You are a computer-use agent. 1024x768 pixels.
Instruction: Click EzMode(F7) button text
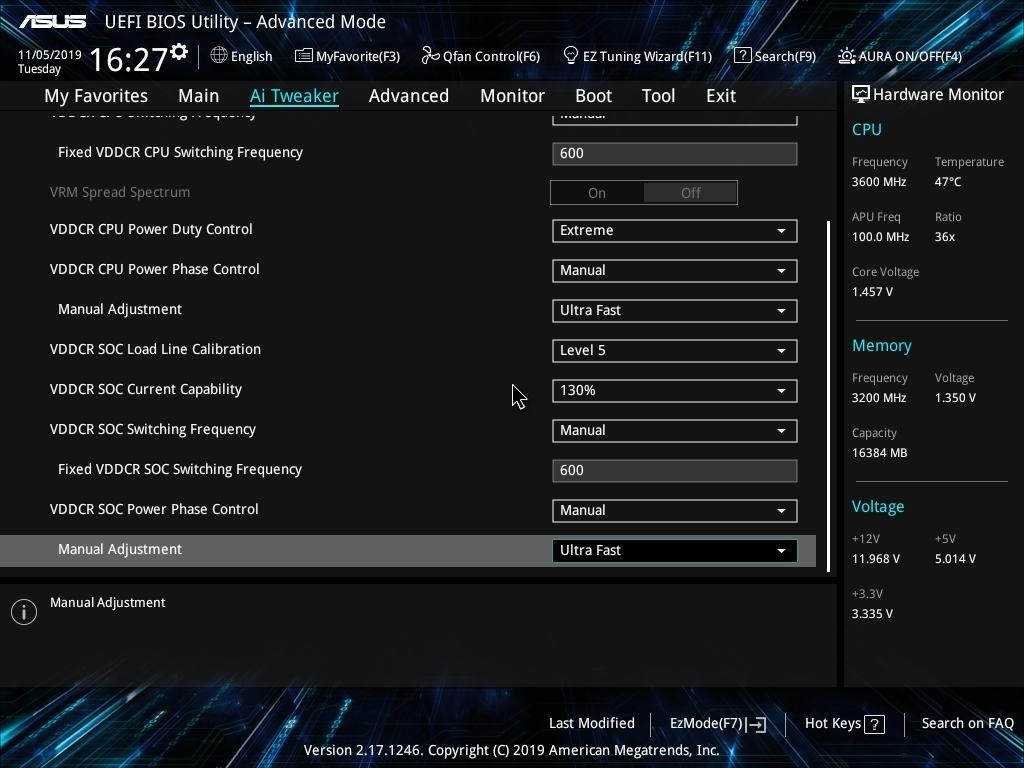point(706,723)
